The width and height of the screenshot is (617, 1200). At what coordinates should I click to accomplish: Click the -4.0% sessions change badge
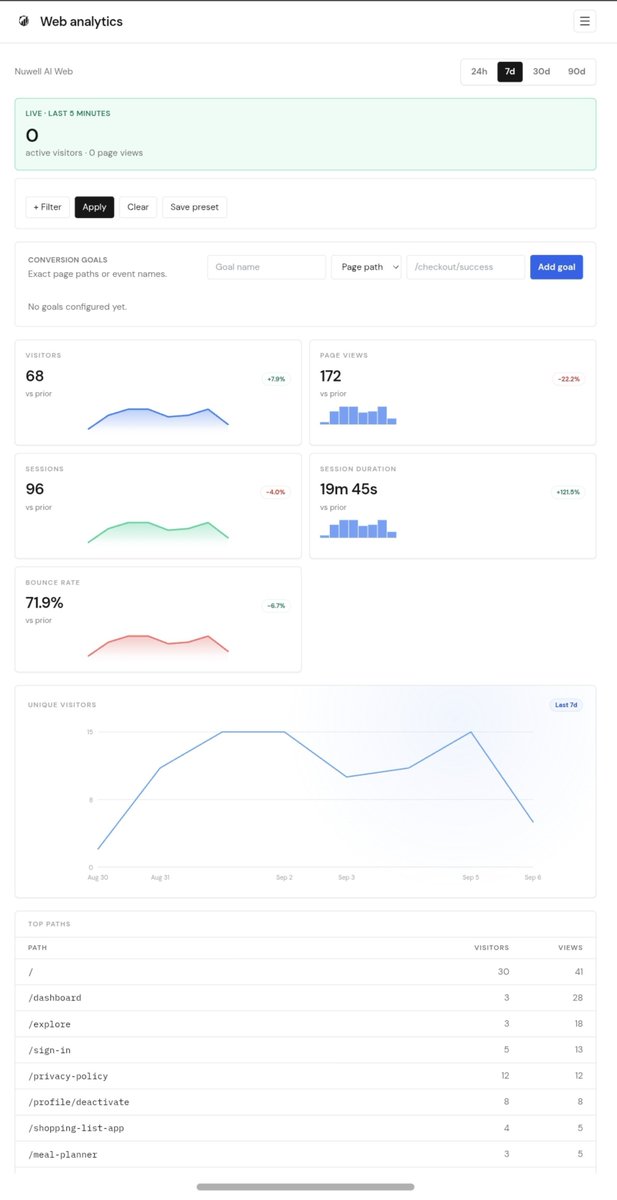pyautogui.click(x=276, y=492)
